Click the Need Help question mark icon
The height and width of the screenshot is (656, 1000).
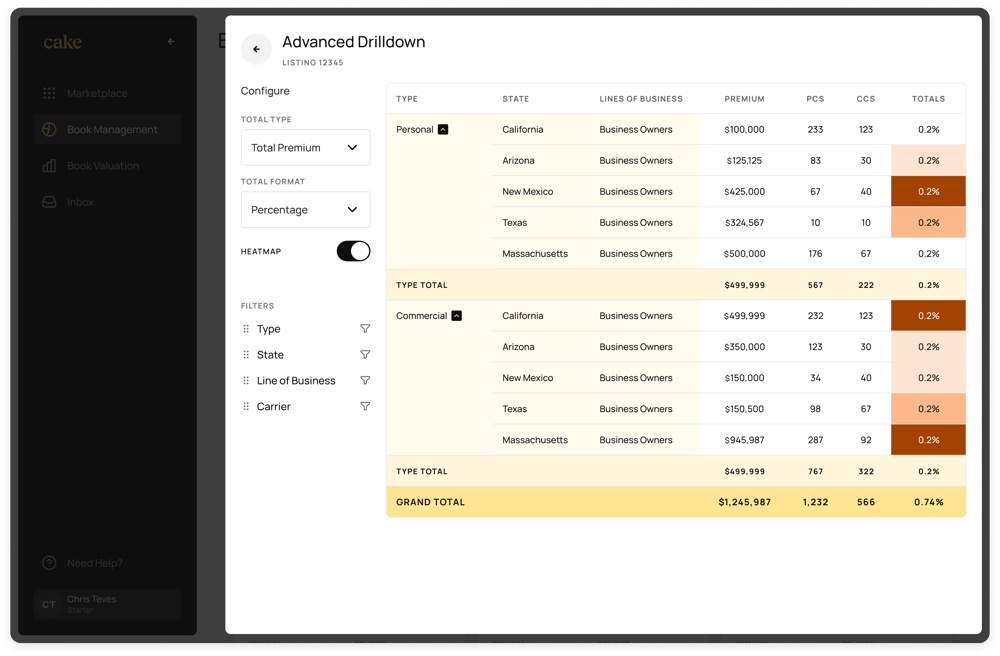click(x=47, y=563)
